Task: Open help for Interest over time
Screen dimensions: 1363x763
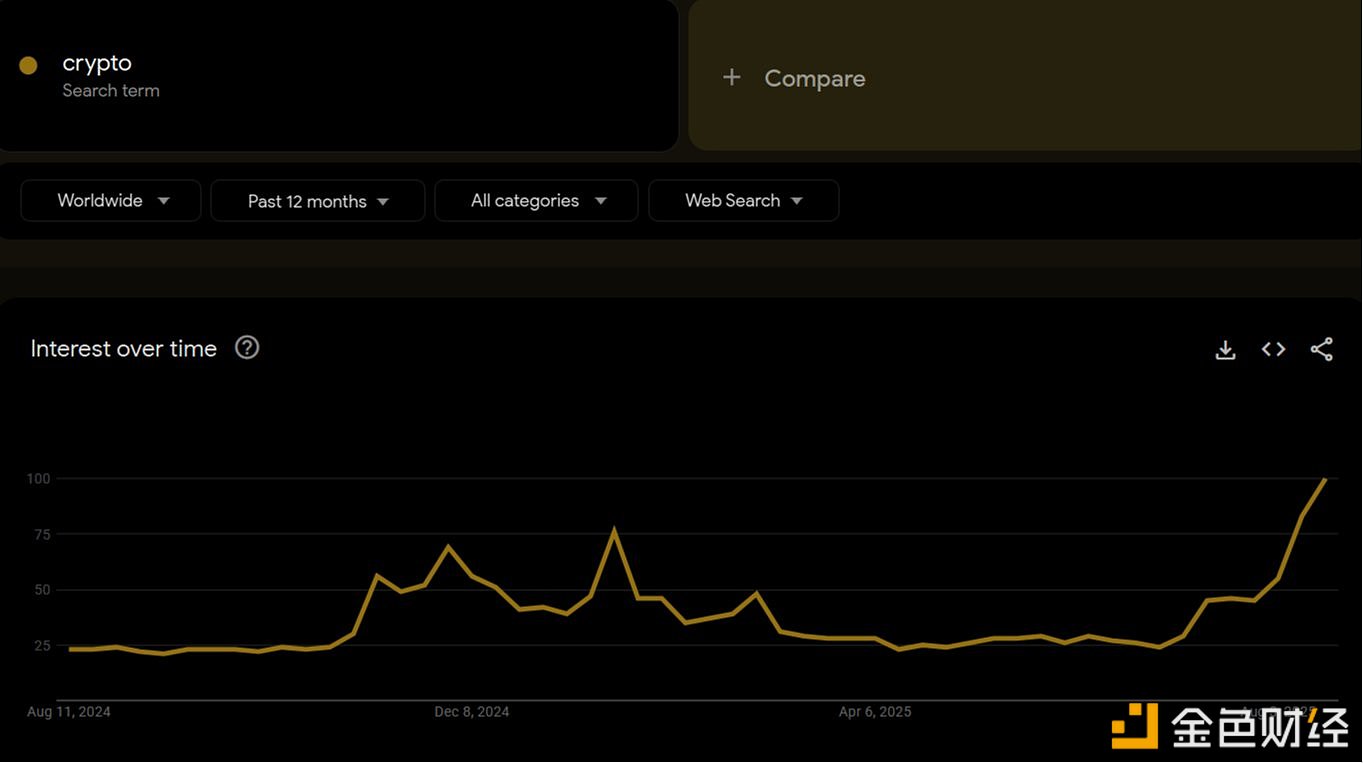Action: coord(247,348)
